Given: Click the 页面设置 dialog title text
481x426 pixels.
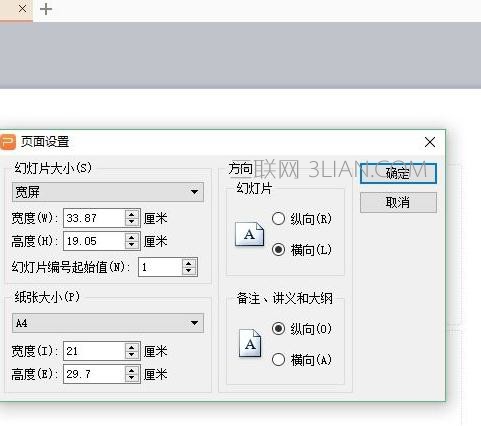Looking at the screenshot, I should point(45,142).
